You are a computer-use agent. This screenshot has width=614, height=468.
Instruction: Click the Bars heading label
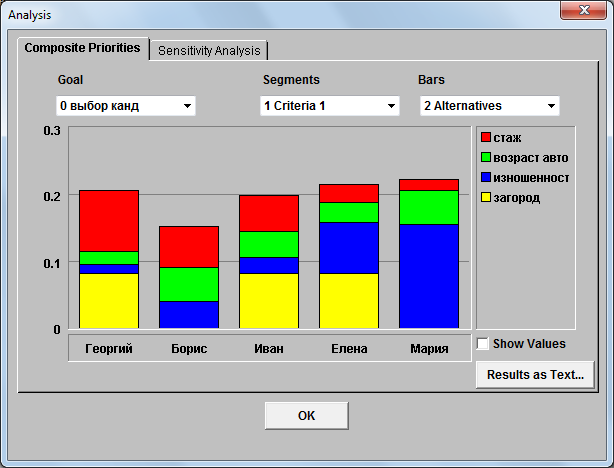pyautogui.click(x=431, y=80)
